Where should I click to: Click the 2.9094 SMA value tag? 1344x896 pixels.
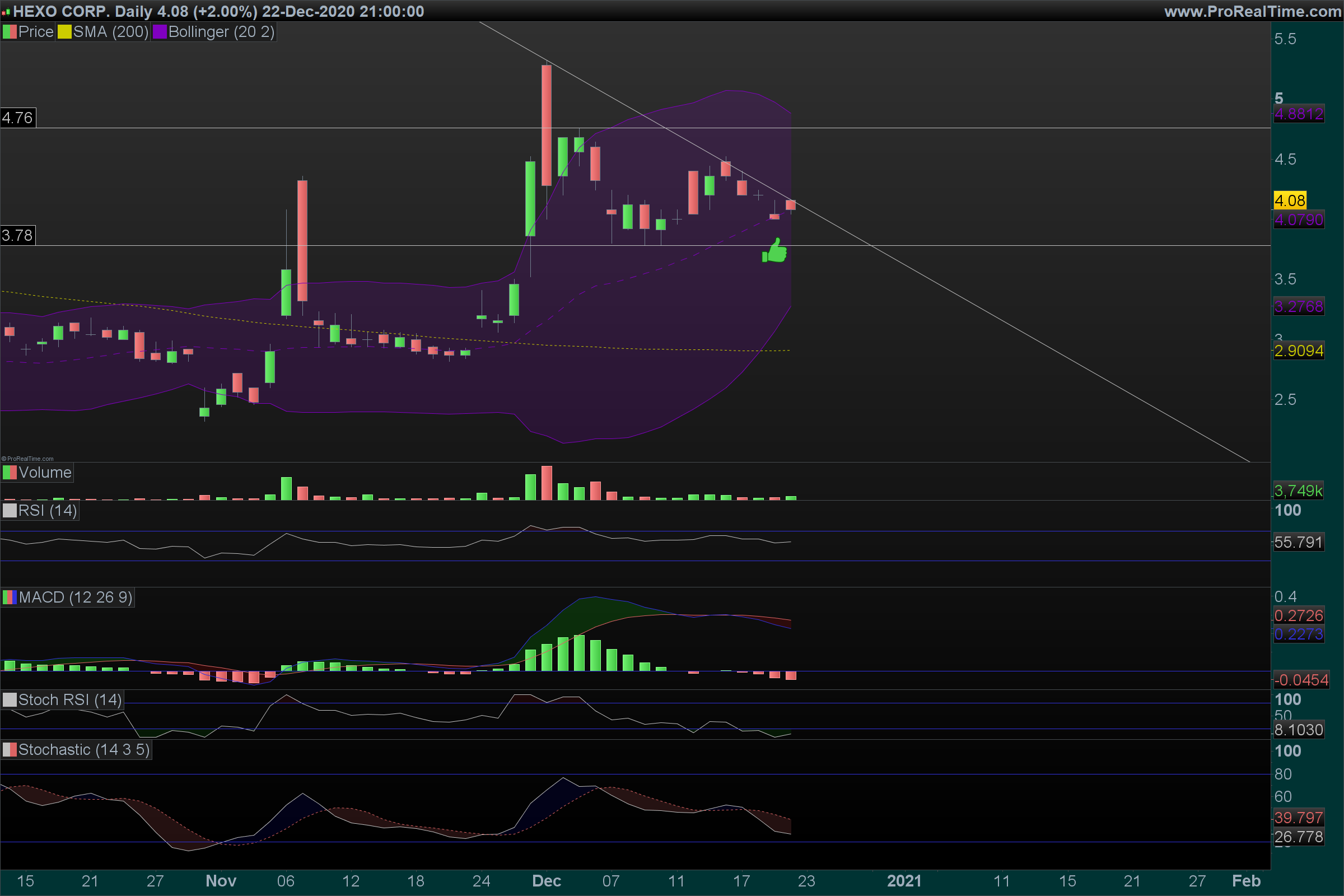pos(1298,351)
